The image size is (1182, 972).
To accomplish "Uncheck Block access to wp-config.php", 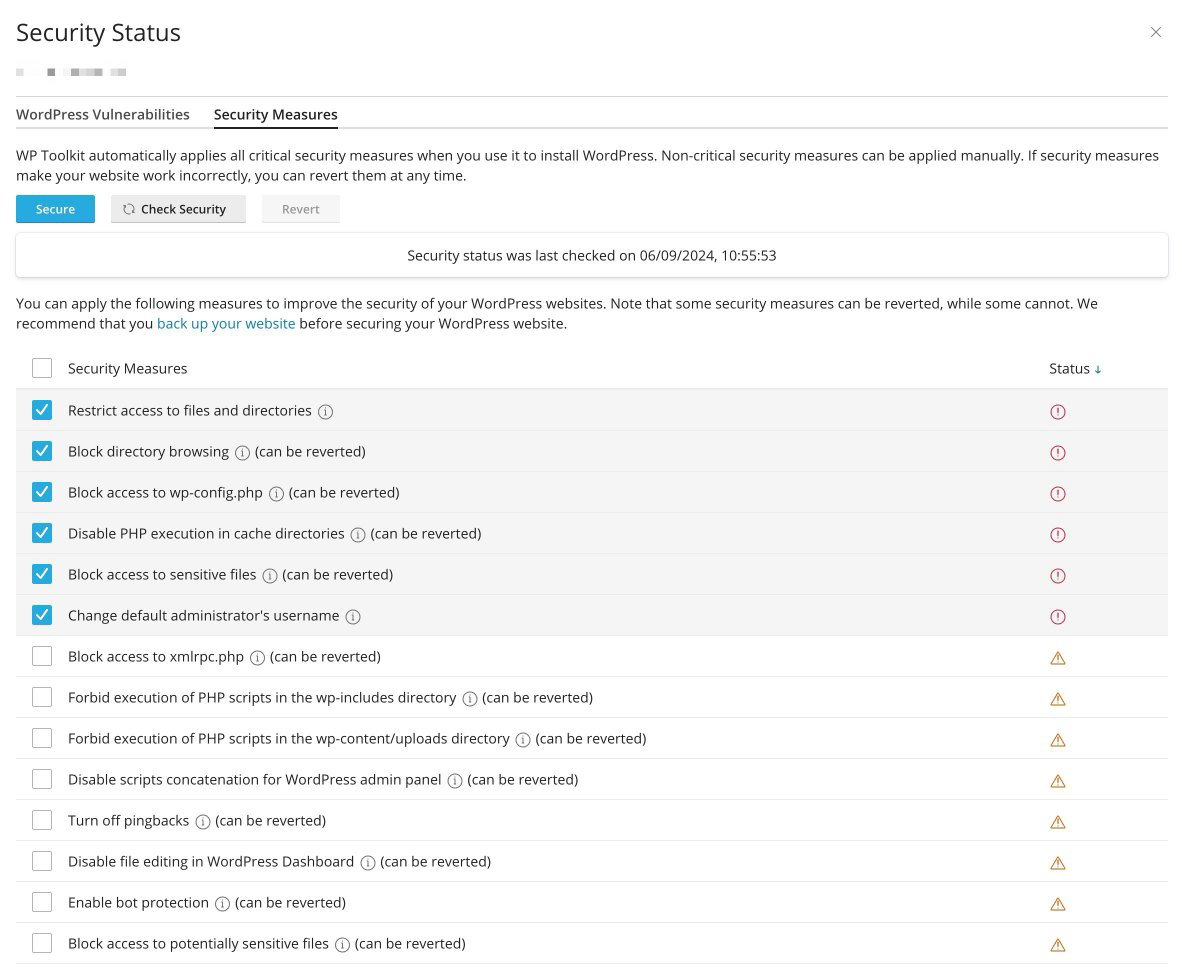I will [x=42, y=492].
